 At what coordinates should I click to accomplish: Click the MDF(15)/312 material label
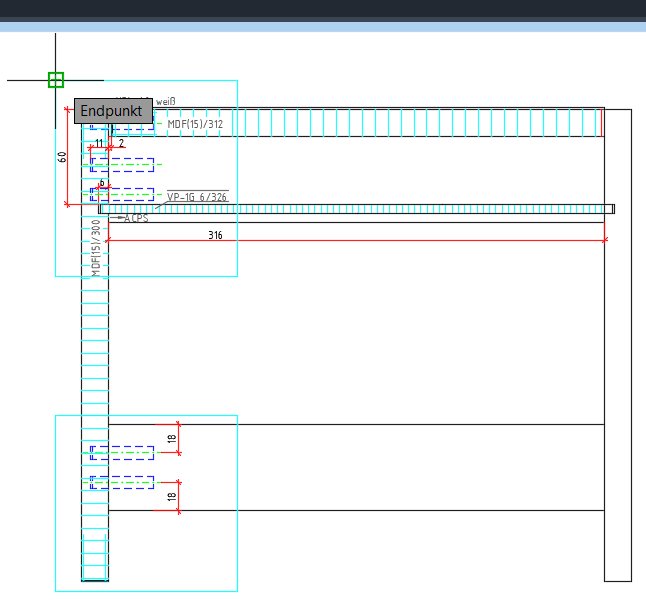coord(195,124)
